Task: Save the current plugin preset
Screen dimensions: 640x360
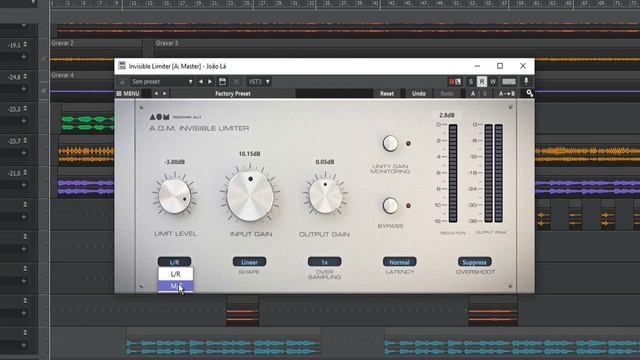Action: 222,82
